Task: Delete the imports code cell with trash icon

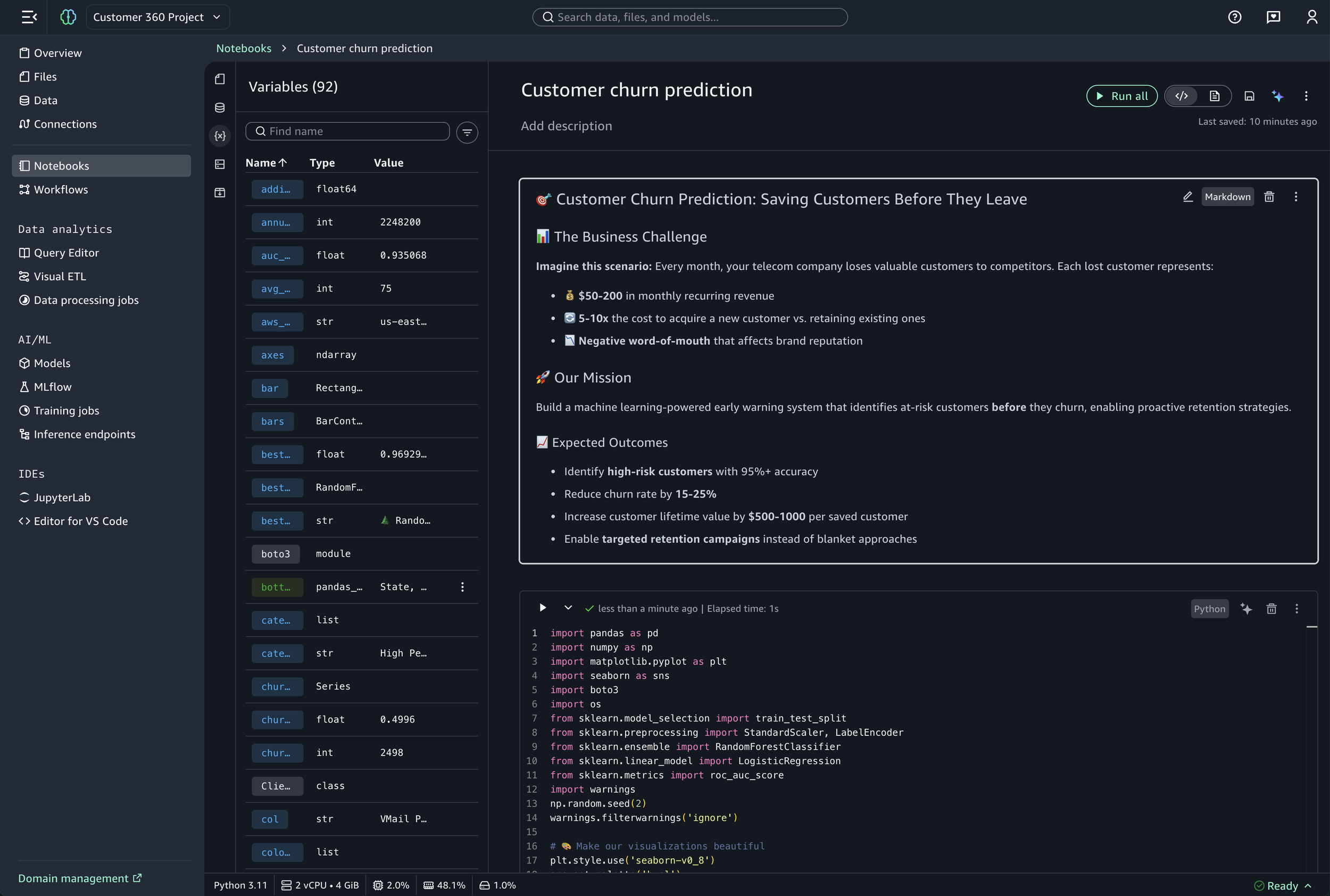Action: [x=1270, y=609]
